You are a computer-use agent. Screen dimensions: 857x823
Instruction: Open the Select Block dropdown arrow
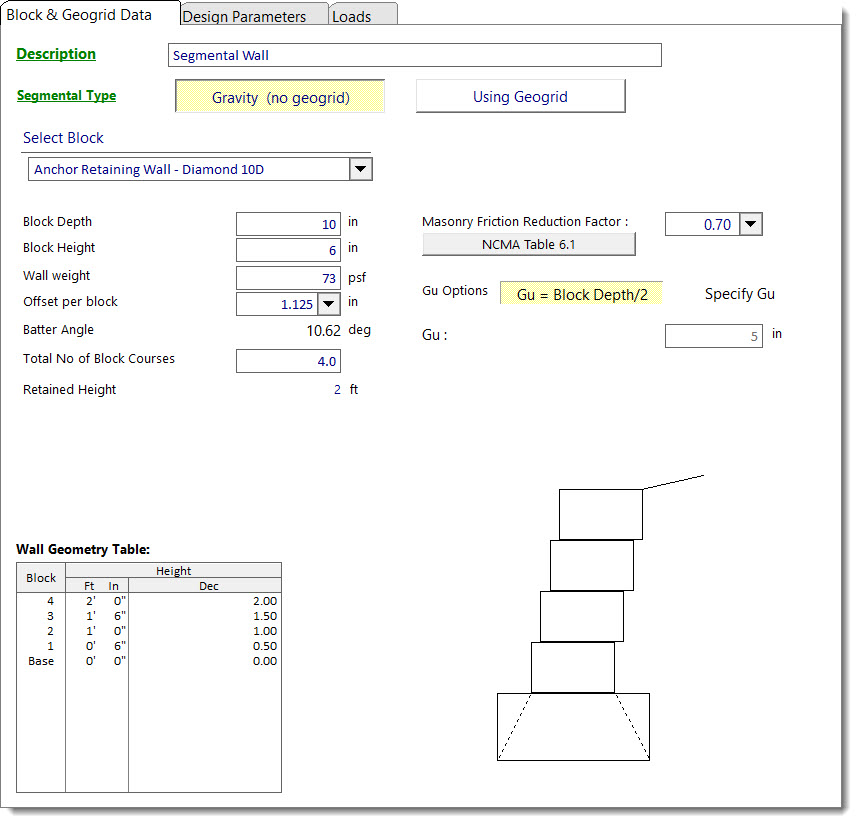pyautogui.click(x=360, y=170)
